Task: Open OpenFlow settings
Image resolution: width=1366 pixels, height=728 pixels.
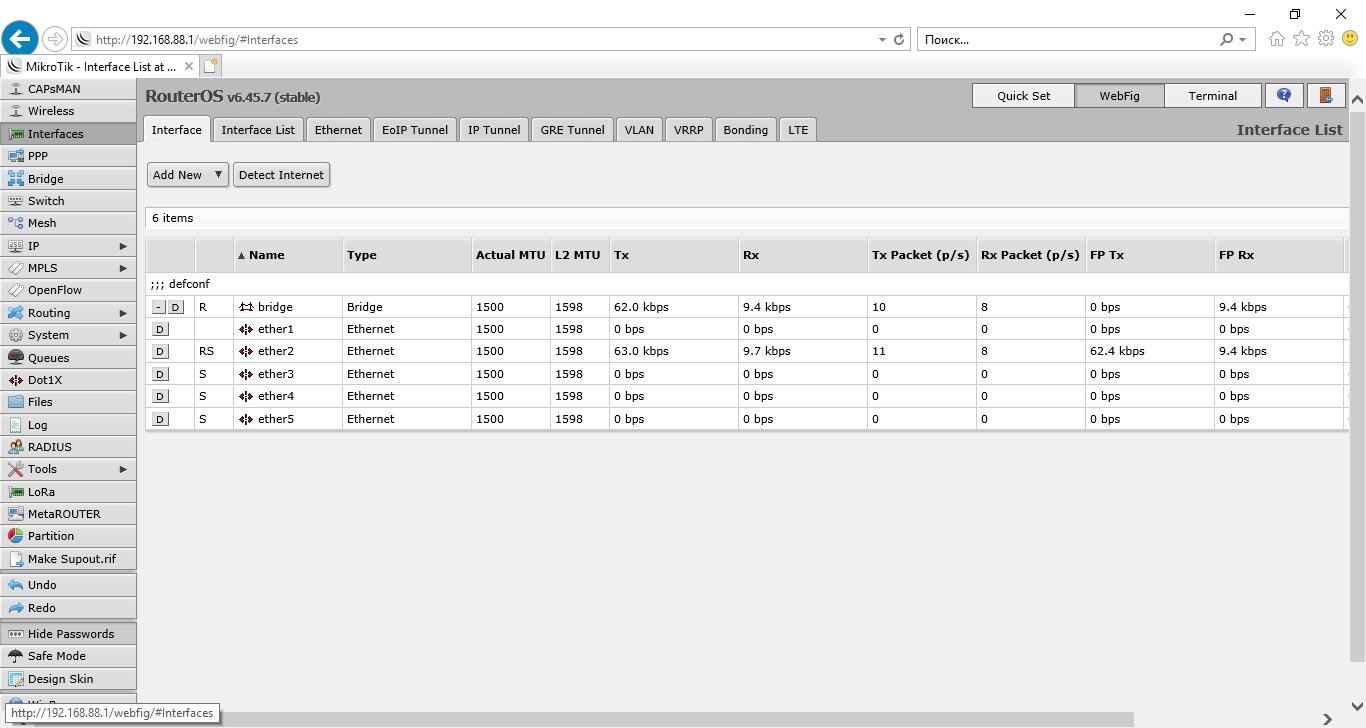Action: (68, 290)
